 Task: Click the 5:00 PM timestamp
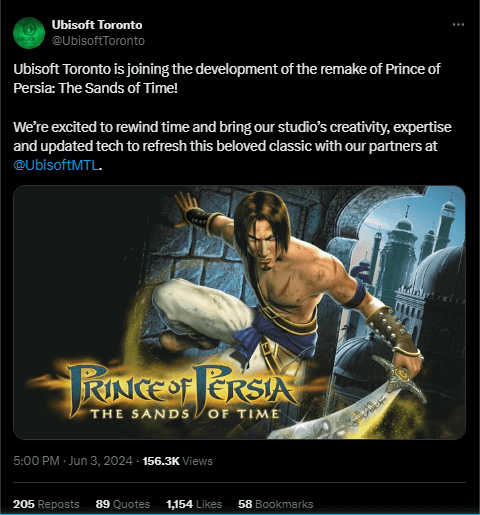pos(36,461)
